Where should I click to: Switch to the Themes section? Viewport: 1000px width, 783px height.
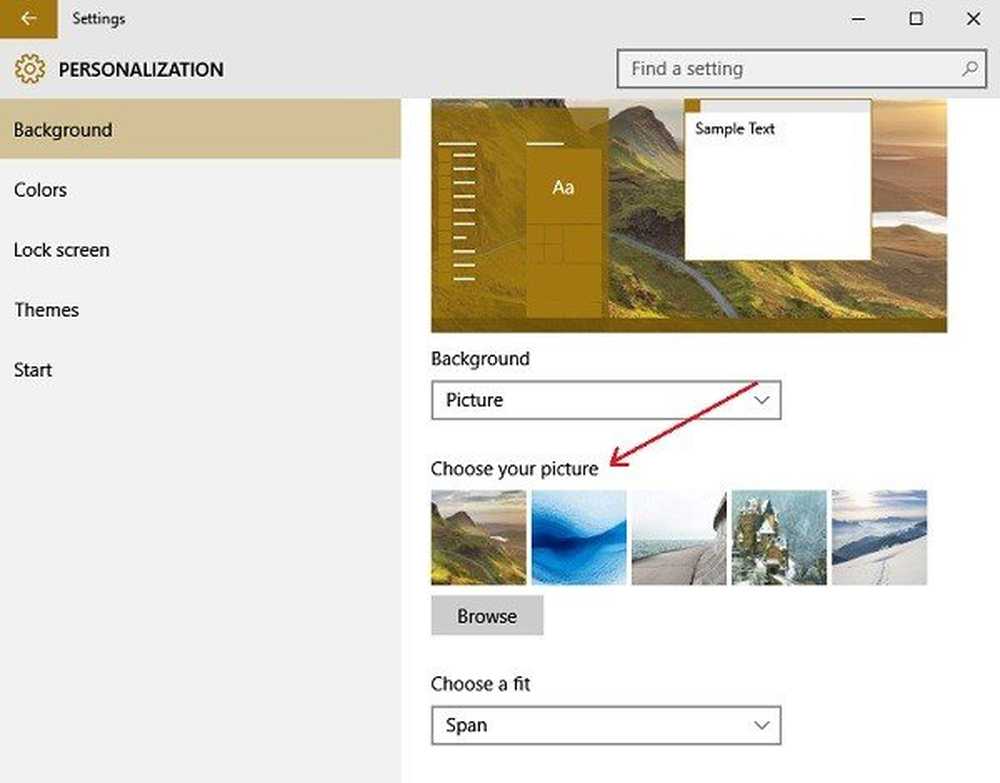click(46, 310)
